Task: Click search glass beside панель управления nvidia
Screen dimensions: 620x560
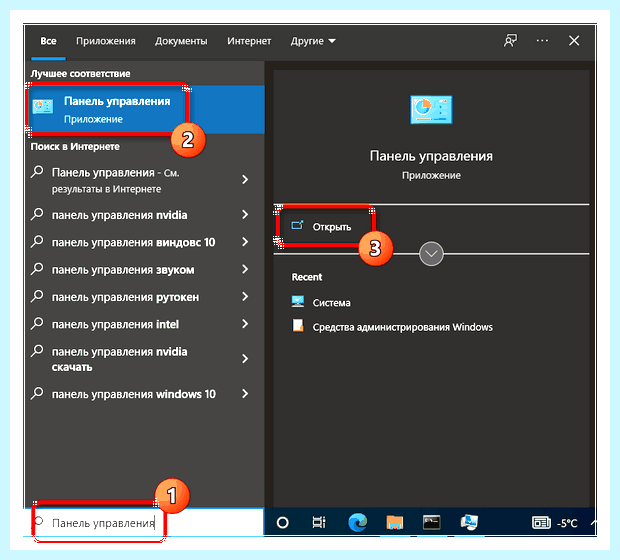Action: (x=37, y=214)
